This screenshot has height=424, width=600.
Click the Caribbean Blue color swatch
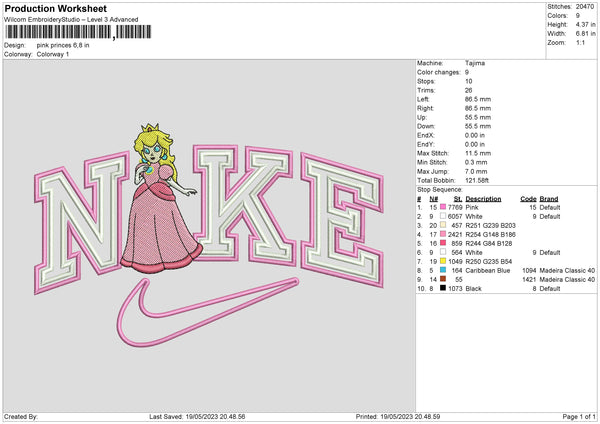click(443, 270)
